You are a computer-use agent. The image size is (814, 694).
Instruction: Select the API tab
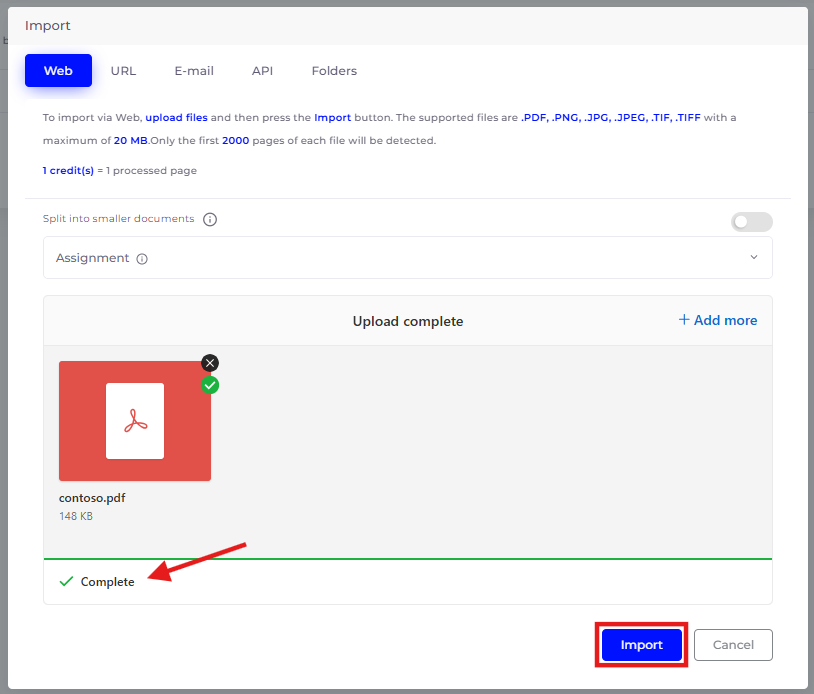click(262, 71)
